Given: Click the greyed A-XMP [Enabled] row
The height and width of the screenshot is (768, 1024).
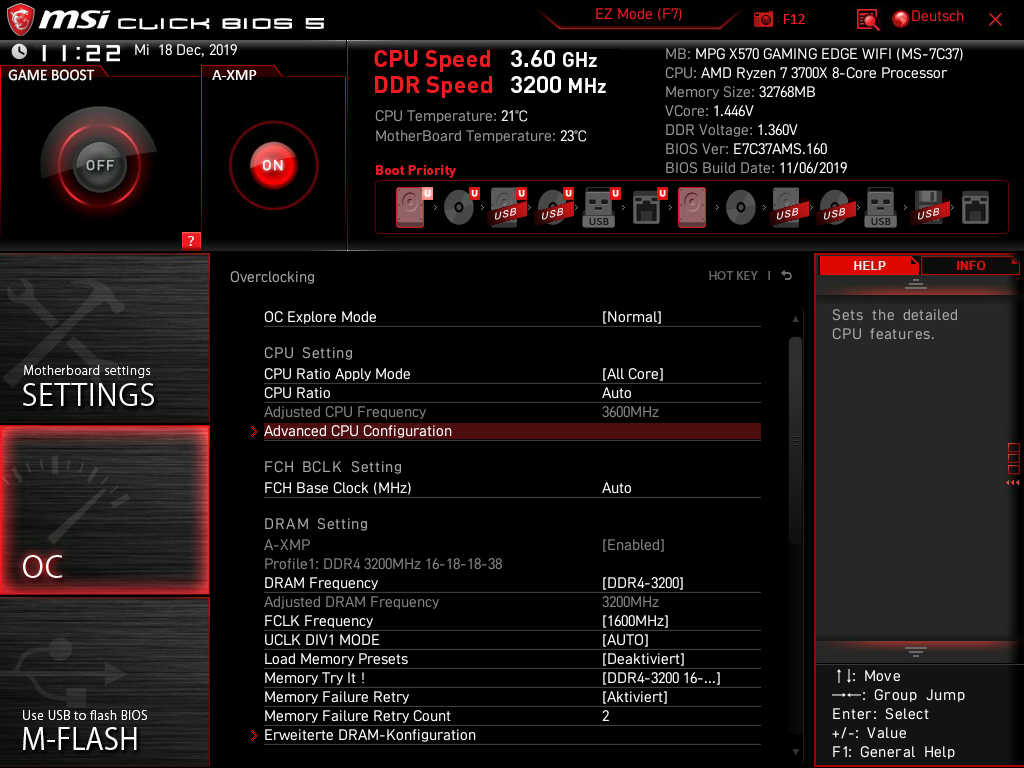Looking at the screenshot, I should click(x=512, y=545).
